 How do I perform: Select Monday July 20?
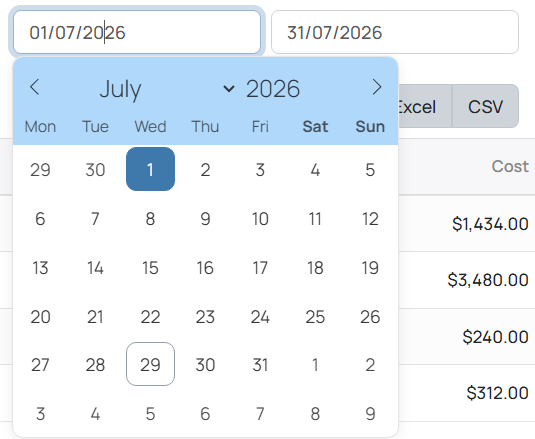[x=40, y=317]
